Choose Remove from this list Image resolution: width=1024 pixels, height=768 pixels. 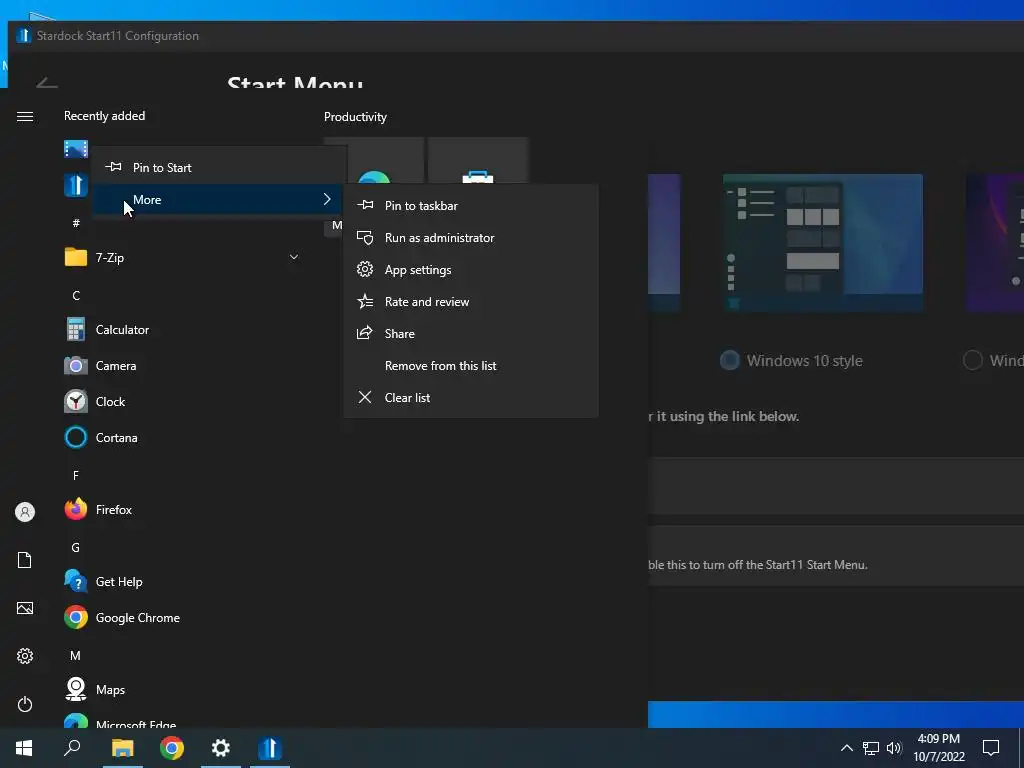[x=471, y=366]
